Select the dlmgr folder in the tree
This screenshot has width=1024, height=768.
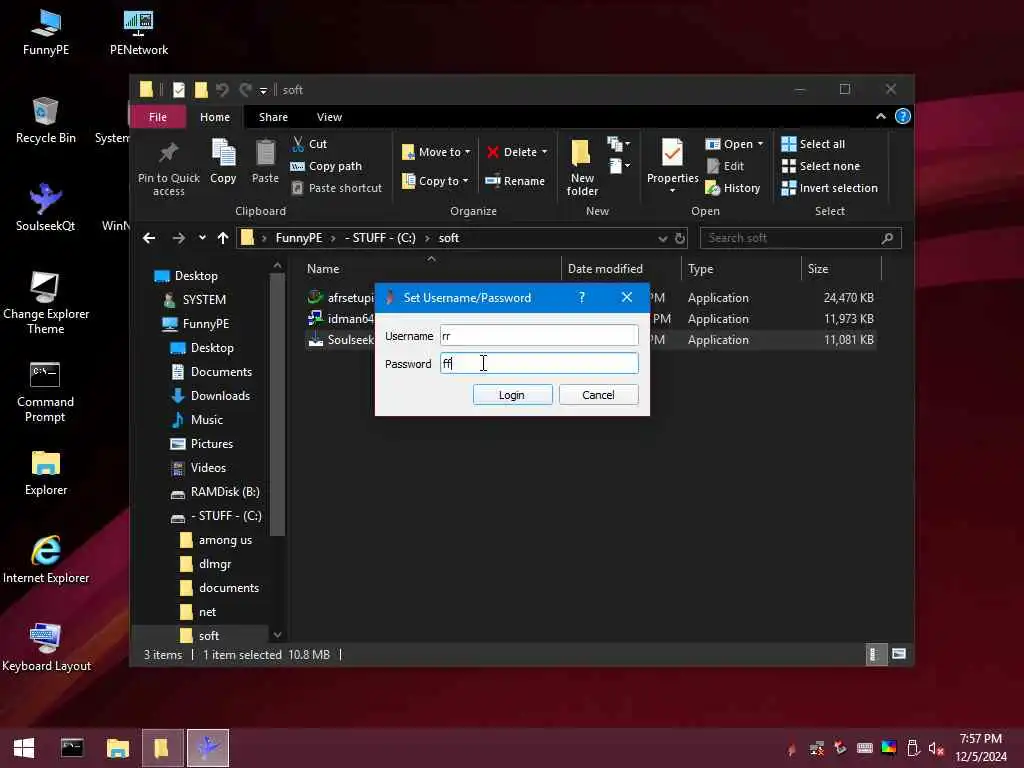coord(206,564)
